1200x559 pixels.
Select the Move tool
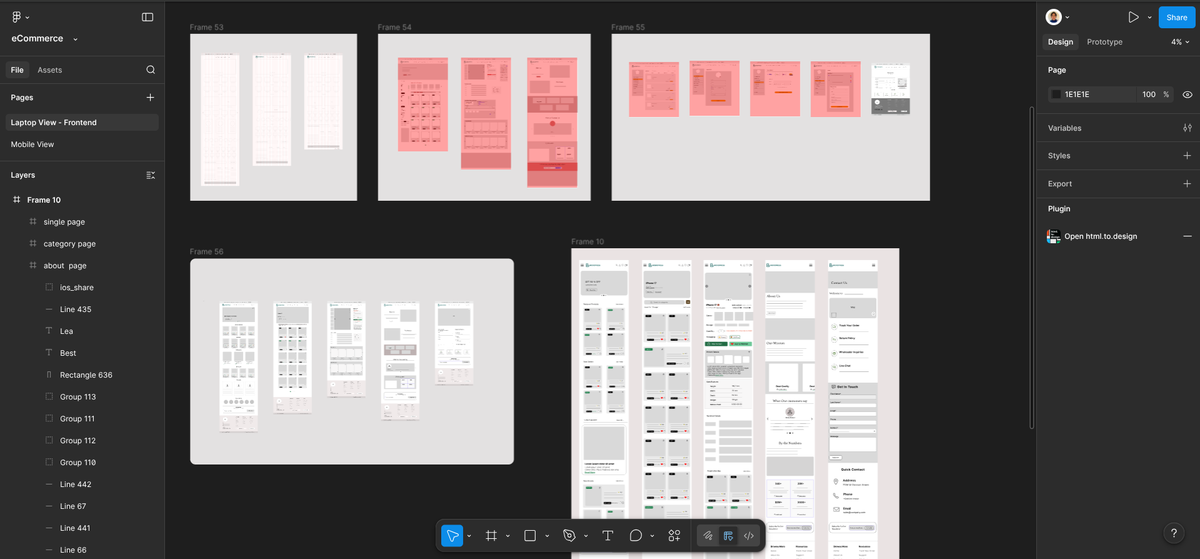pyautogui.click(x=452, y=536)
